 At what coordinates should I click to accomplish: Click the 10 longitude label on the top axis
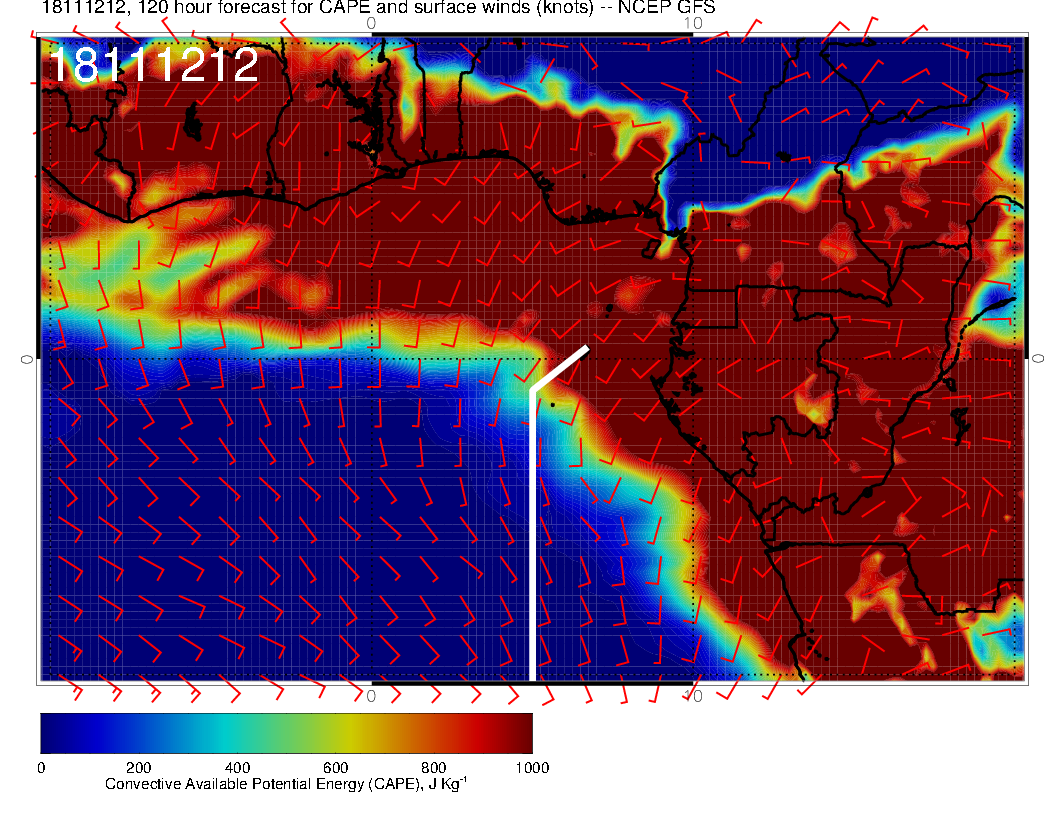695,23
